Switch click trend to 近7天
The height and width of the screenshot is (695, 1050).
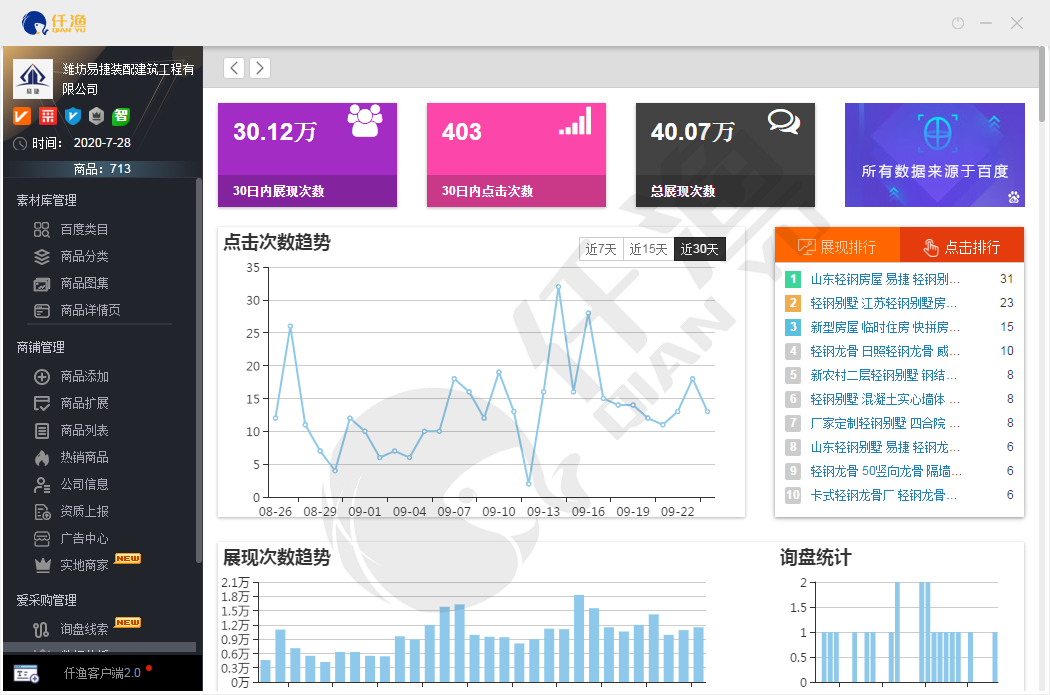pos(601,249)
